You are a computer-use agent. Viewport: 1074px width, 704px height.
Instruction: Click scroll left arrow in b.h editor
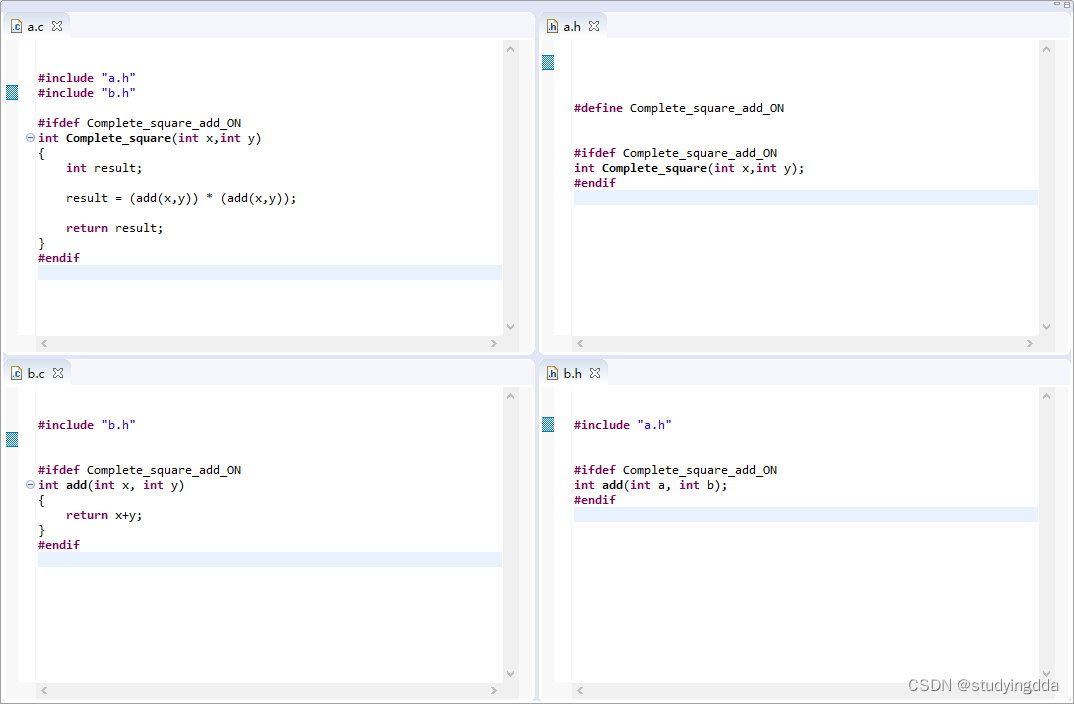580,691
